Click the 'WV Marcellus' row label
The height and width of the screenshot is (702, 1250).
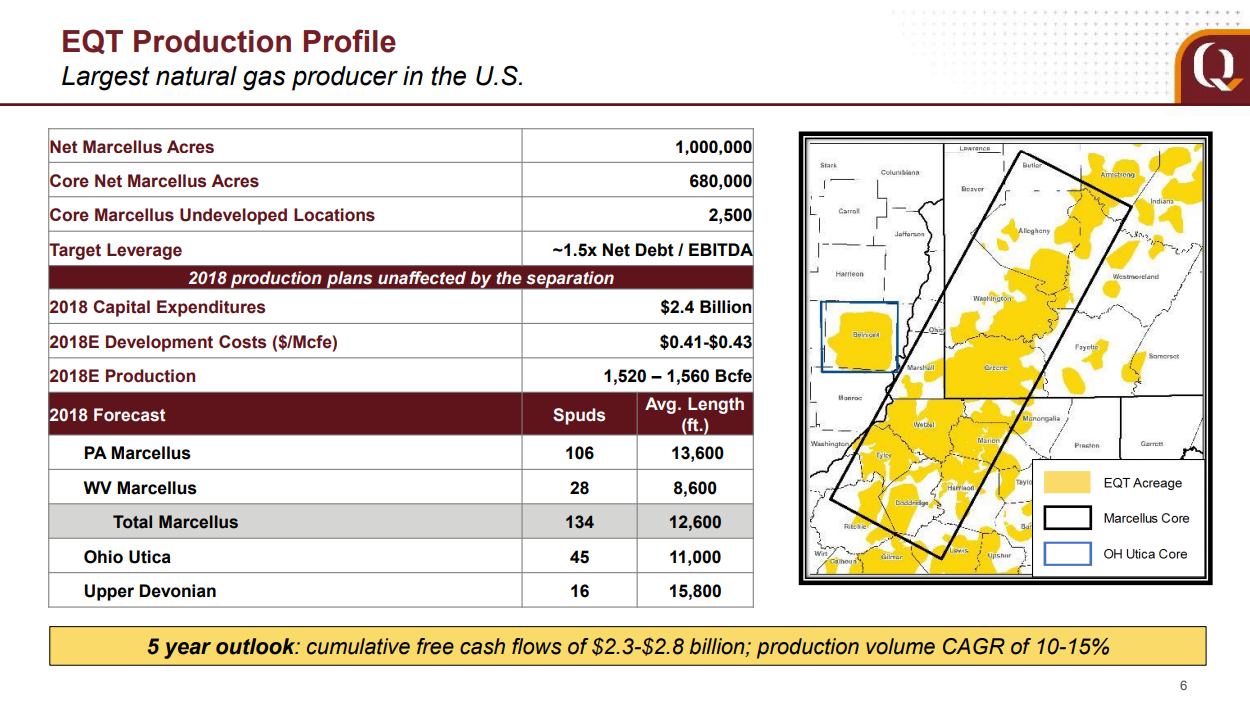(x=140, y=488)
